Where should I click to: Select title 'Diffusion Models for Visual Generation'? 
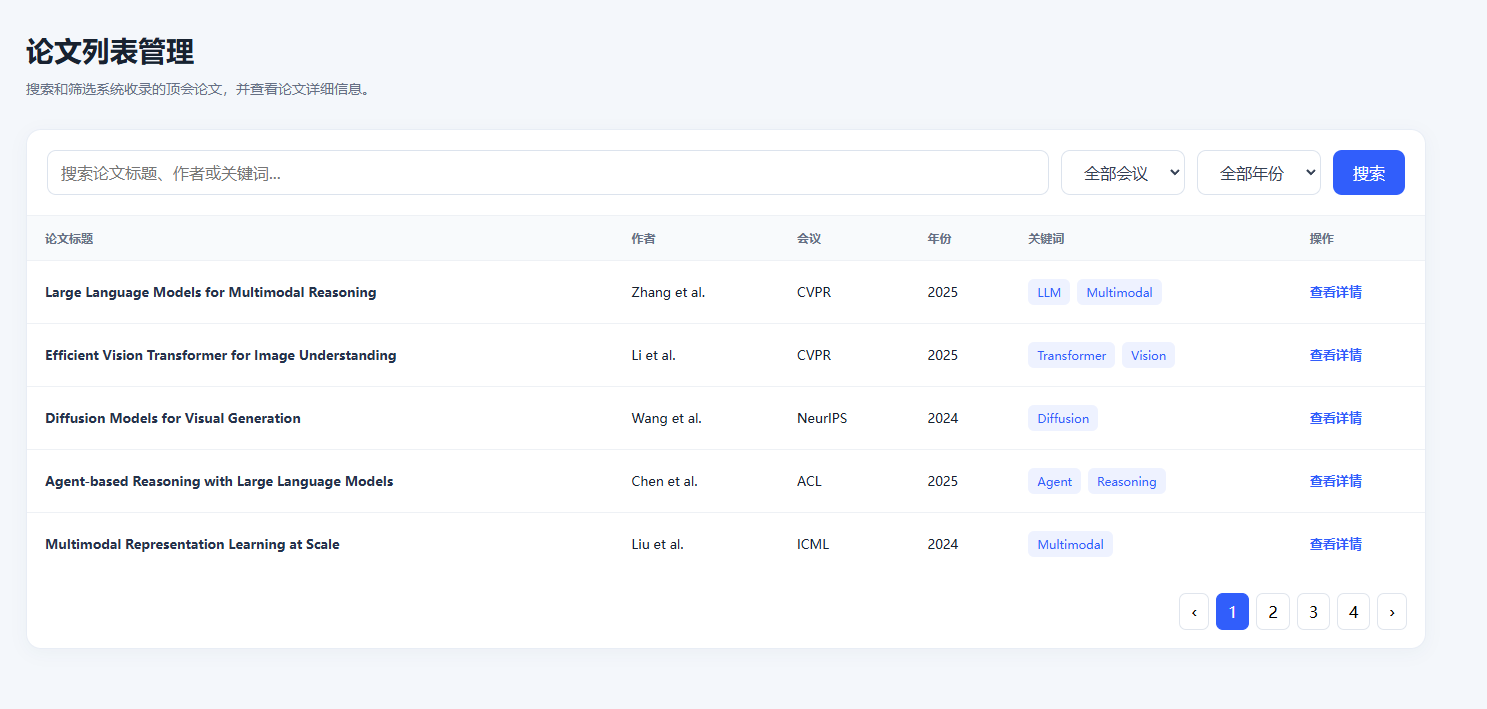tap(173, 418)
